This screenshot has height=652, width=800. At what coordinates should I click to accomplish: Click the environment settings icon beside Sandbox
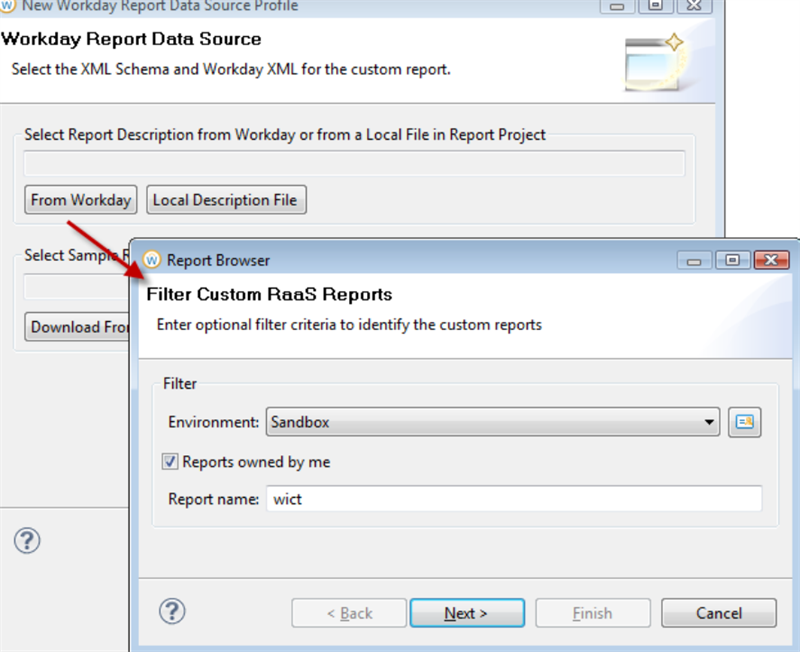pyautogui.click(x=744, y=422)
